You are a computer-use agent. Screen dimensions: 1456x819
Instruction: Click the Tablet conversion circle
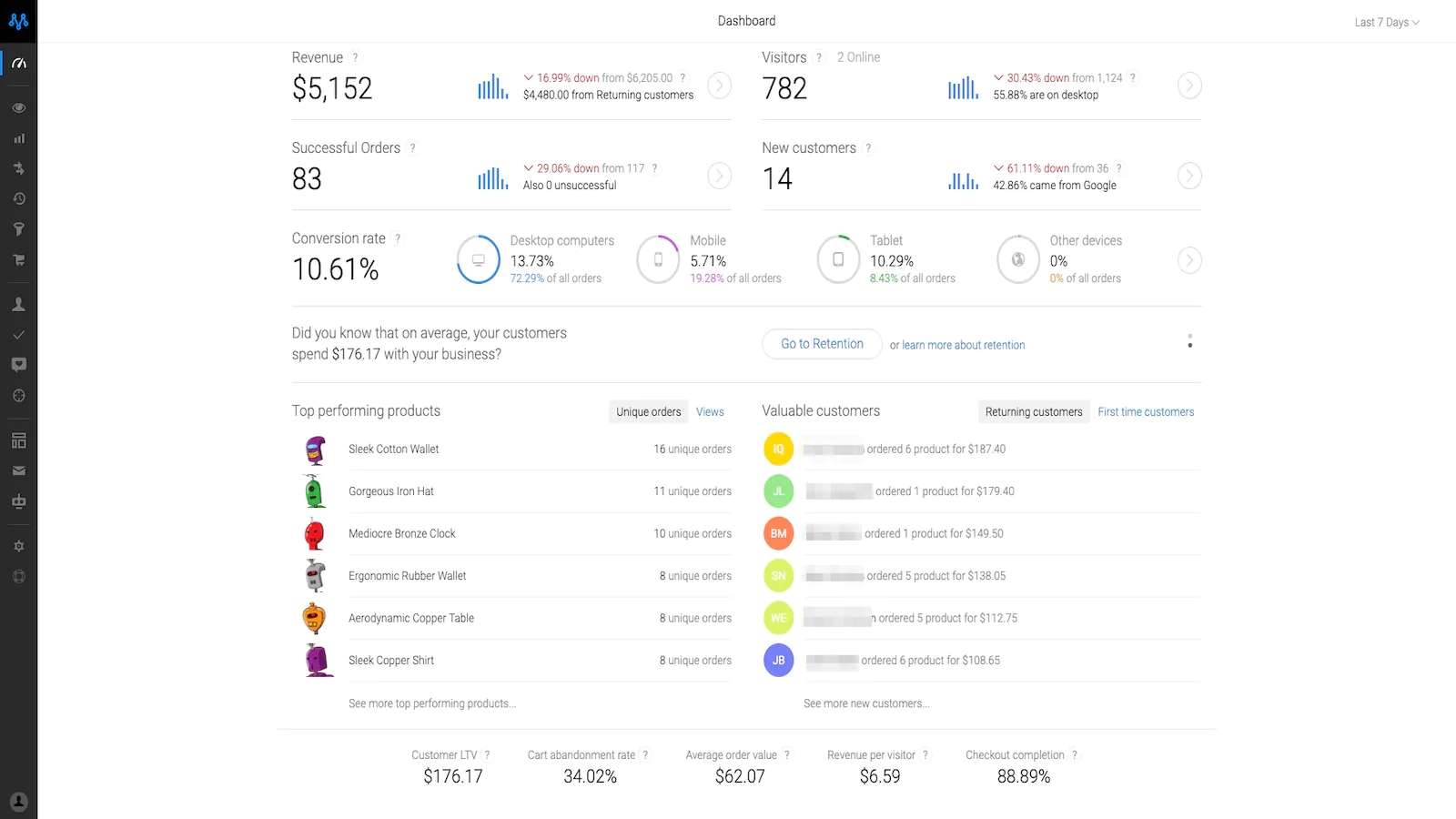pos(838,259)
